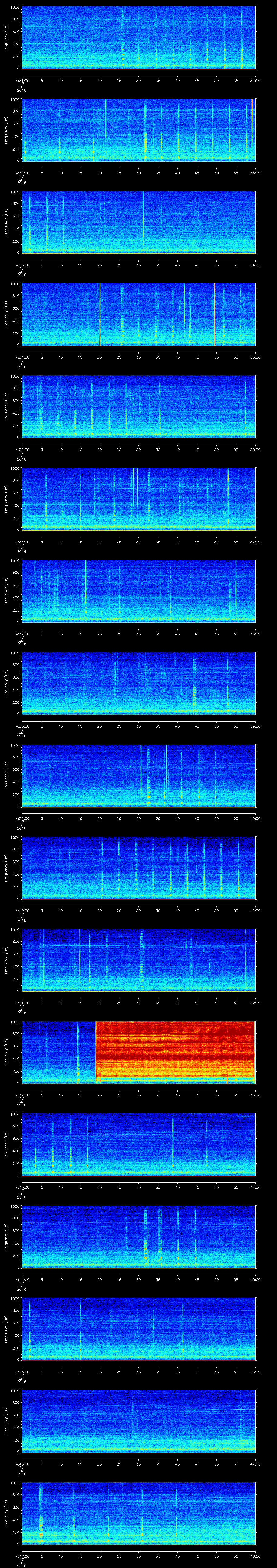Click the 4:44:00 start time label
Viewport: 277px width, 1568px height.
point(22,1279)
